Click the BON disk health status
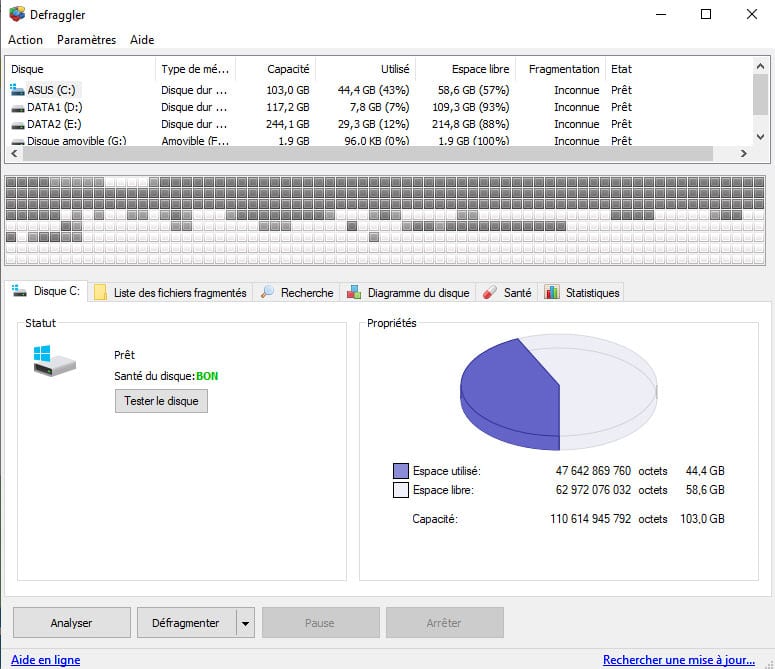Viewport: 775px width, 669px height. coord(207,376)
